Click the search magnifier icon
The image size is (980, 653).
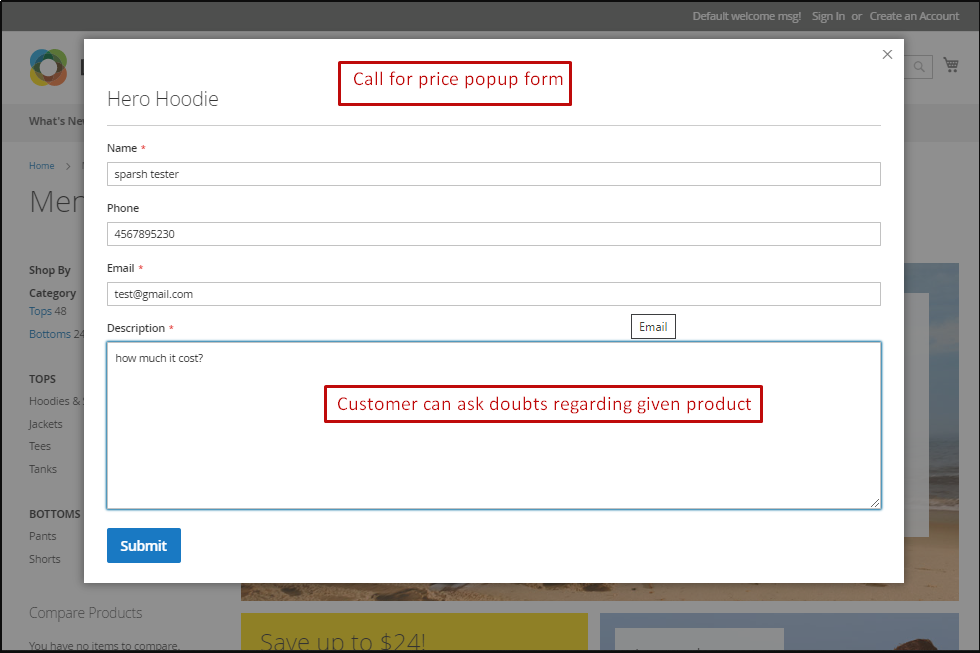point(920,67)
